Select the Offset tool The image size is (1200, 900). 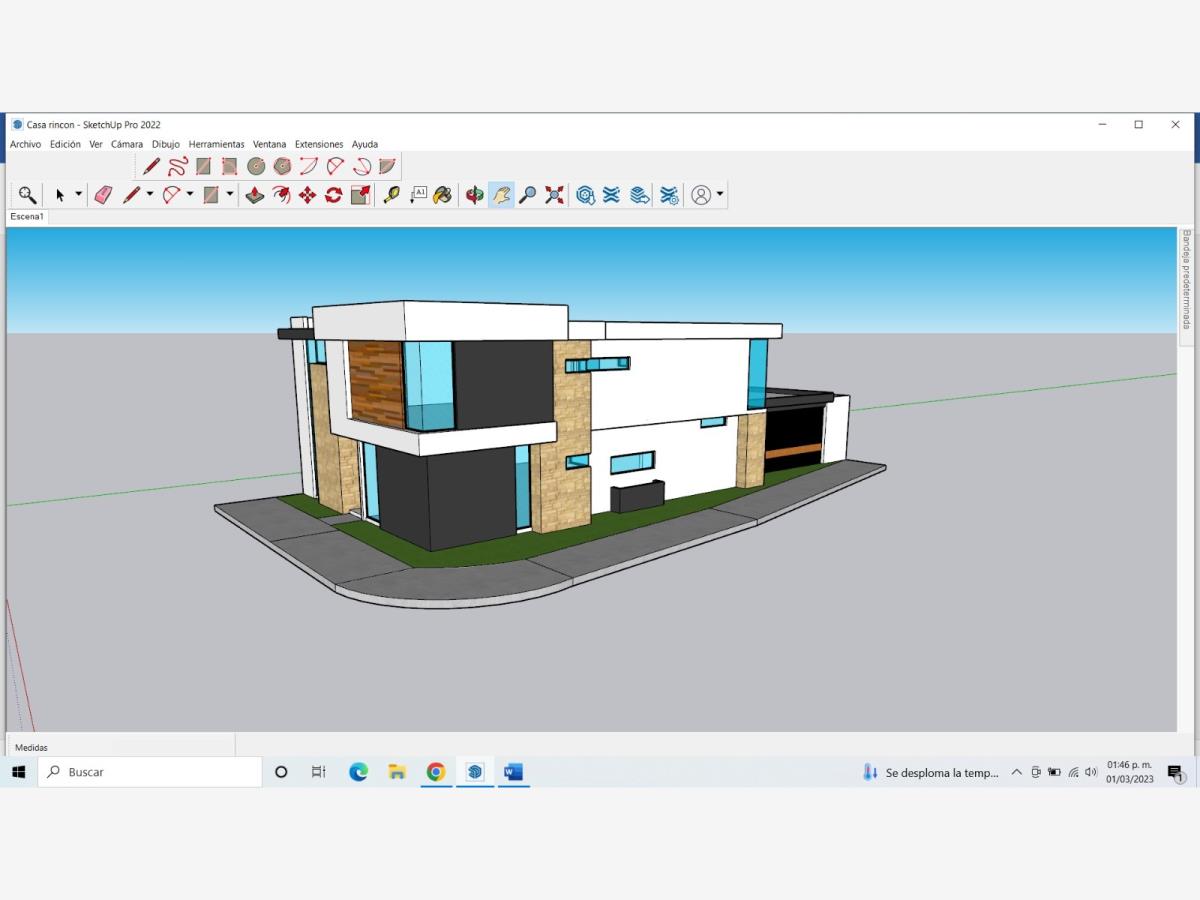coord(281,195)
